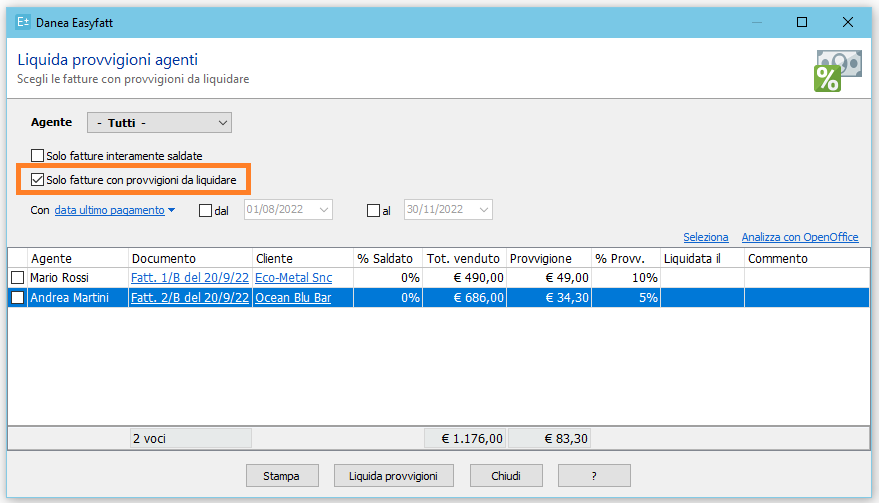The image size is (879, 503).
Task: Tick the Andrea Martini row checkbox
Action: [18, 298]
